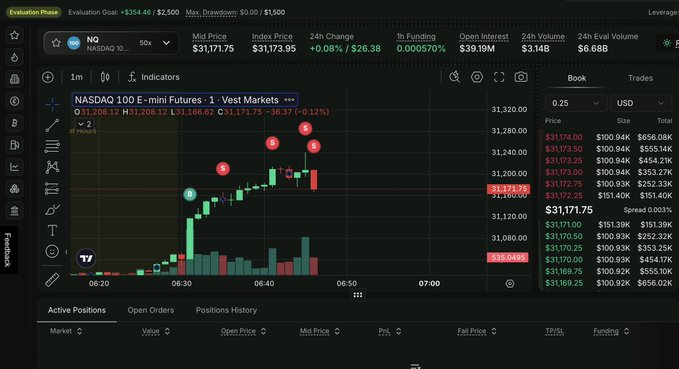Open quick search icon in chart toolbar
Screen dimensions: 679x369
pos(454,77)
